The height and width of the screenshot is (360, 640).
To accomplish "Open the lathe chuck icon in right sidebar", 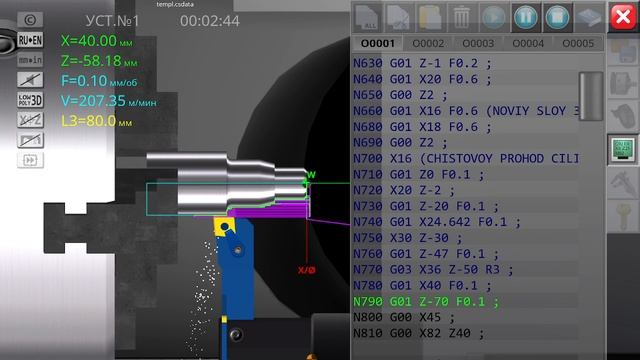I will [x=623, y=84].
